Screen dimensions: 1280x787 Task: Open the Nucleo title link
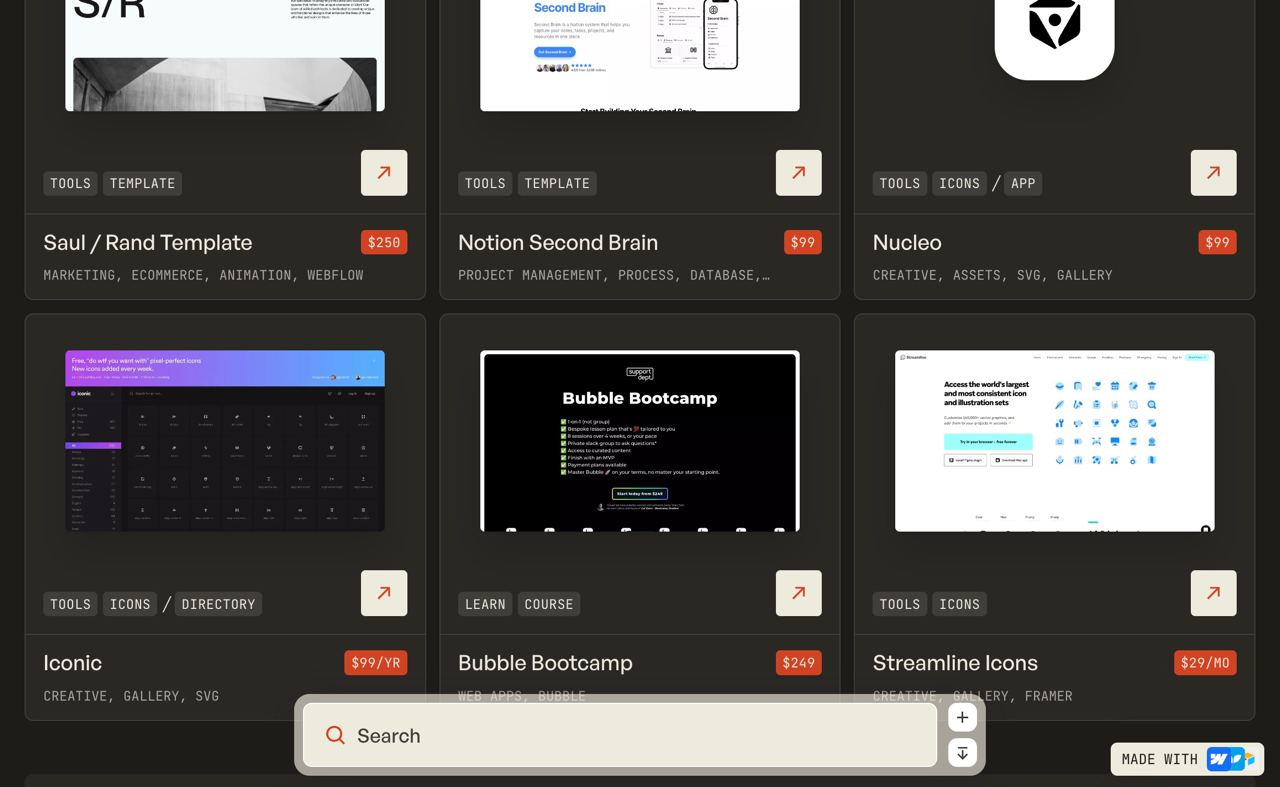[x=907, y=242]
